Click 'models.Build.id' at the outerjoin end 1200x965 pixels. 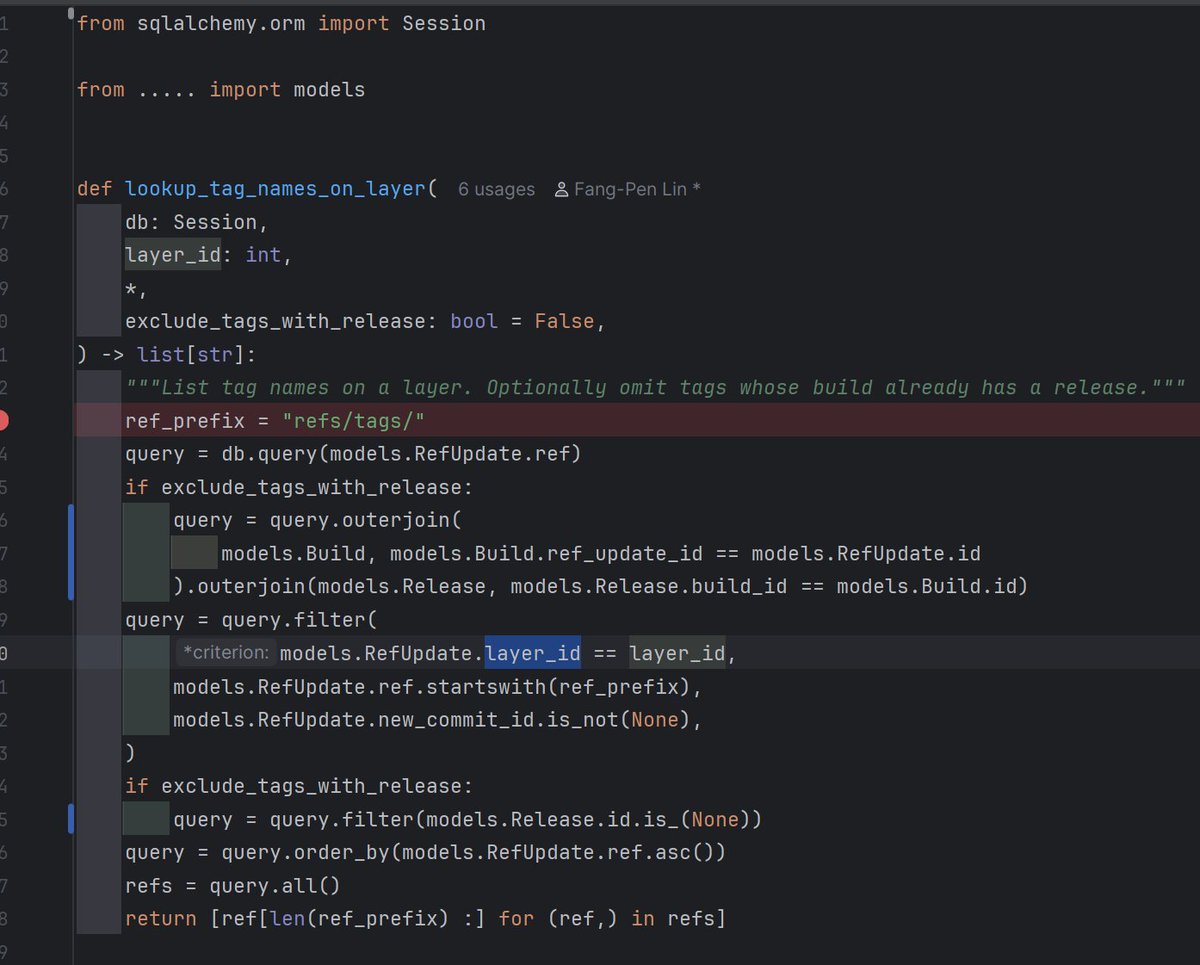[926, 587]
